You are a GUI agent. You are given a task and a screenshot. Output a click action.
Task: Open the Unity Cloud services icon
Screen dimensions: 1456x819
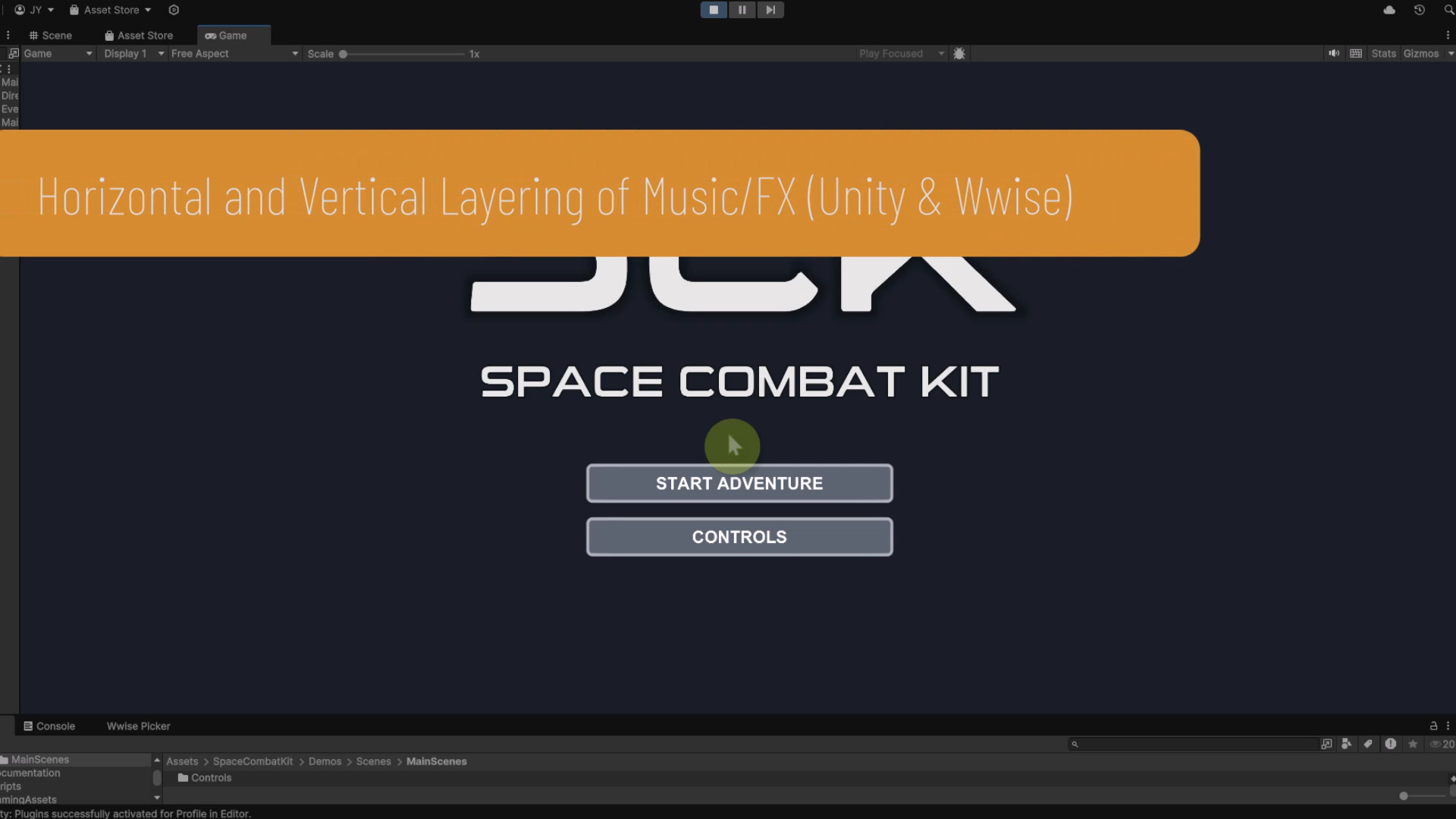1389,9
